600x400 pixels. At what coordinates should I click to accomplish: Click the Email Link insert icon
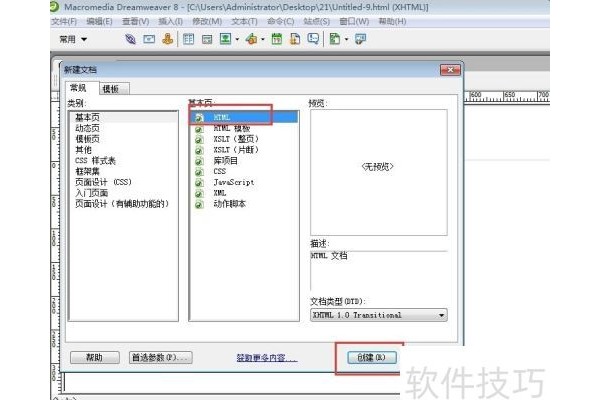tap(149, 39)
